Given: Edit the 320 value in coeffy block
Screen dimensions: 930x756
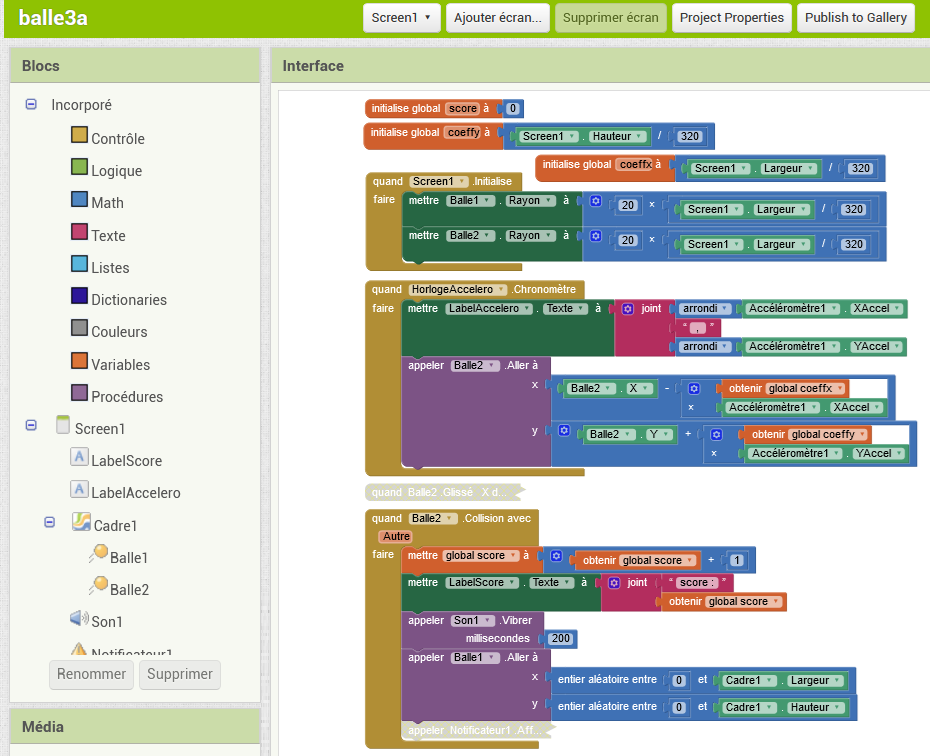Looking at the screenshot, I should [689, 136].
